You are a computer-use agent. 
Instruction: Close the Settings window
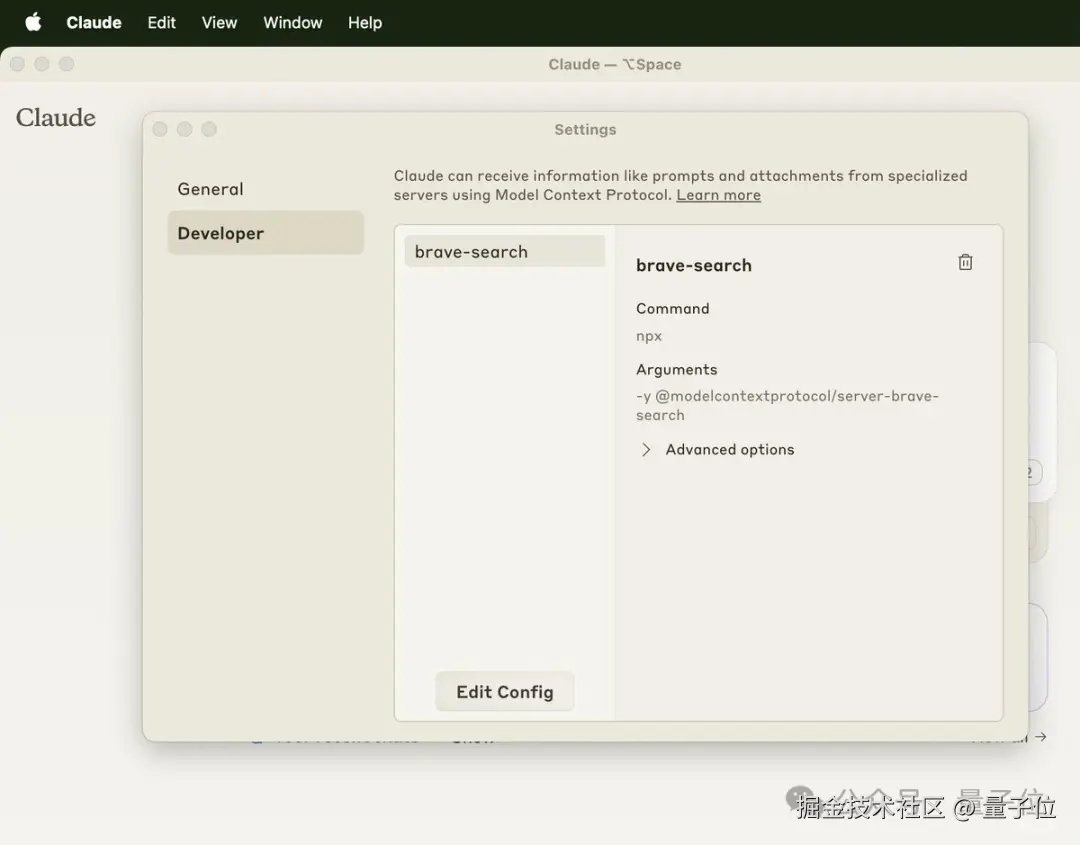160,129
